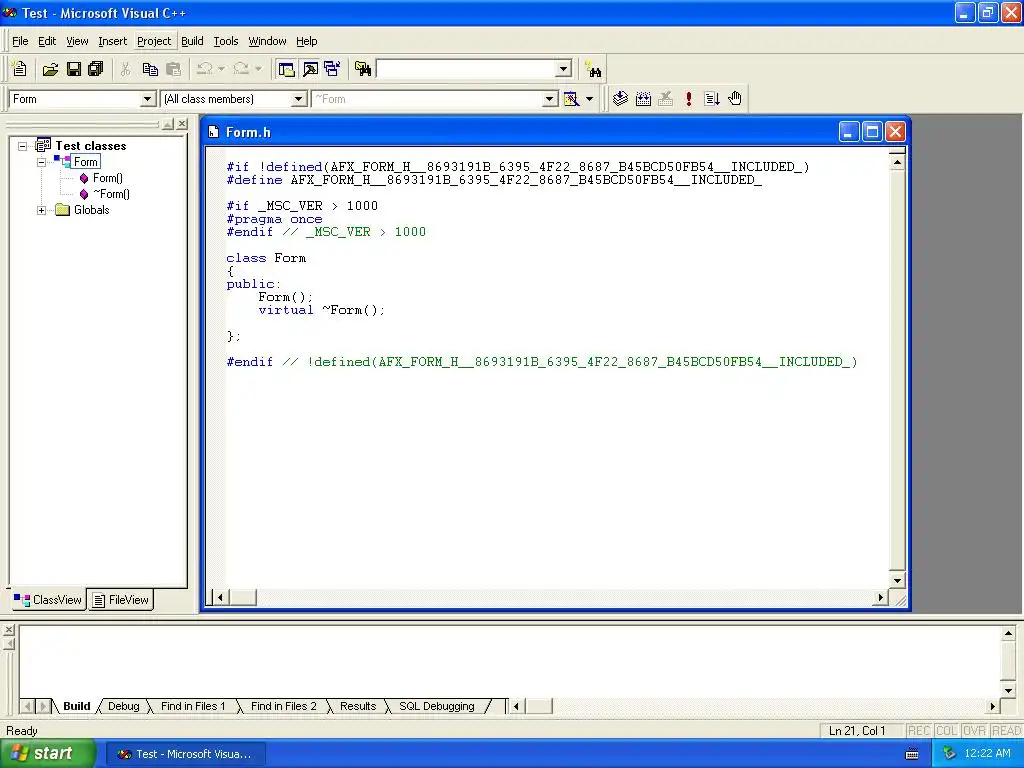Open the File menu
Viewport: 1024px width, 768px height.
20,41
